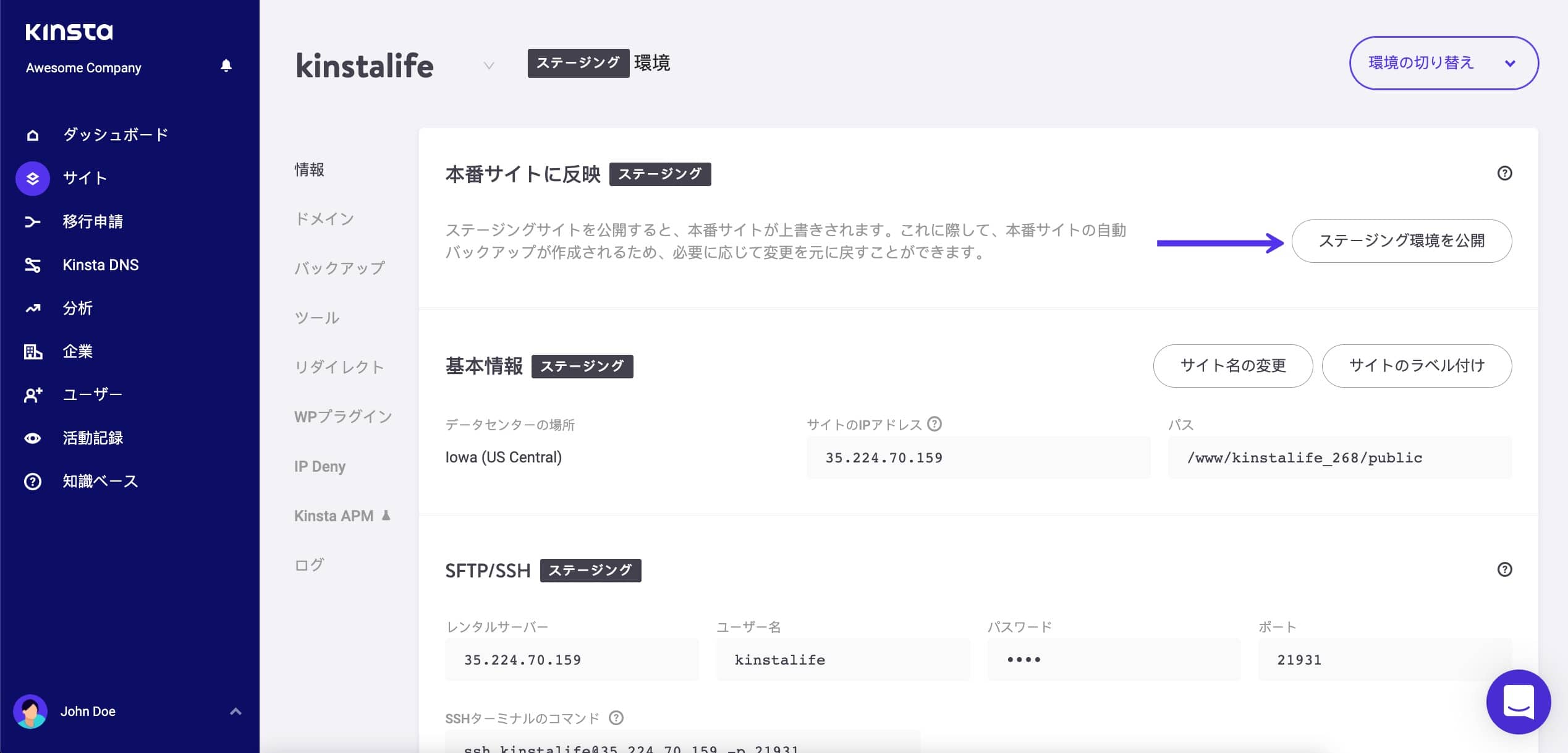
Task: Click the Kinsta DNS icon
Action: 33,265
